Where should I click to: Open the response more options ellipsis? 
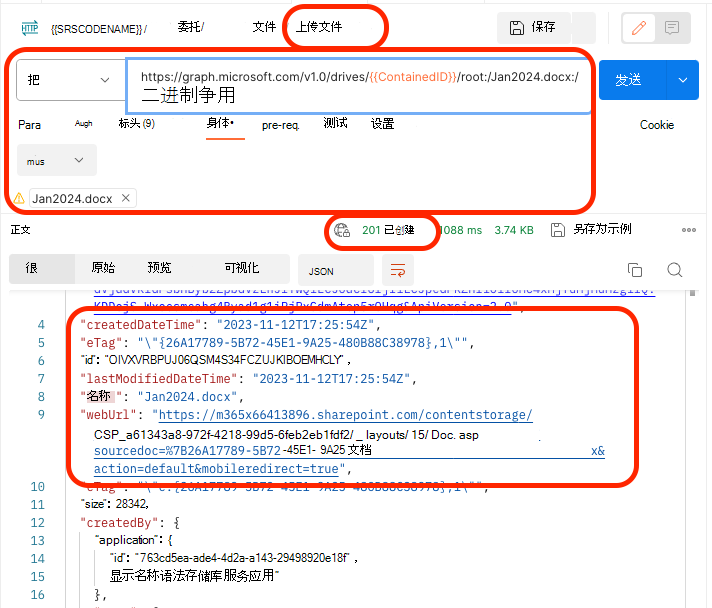point(689,230)
